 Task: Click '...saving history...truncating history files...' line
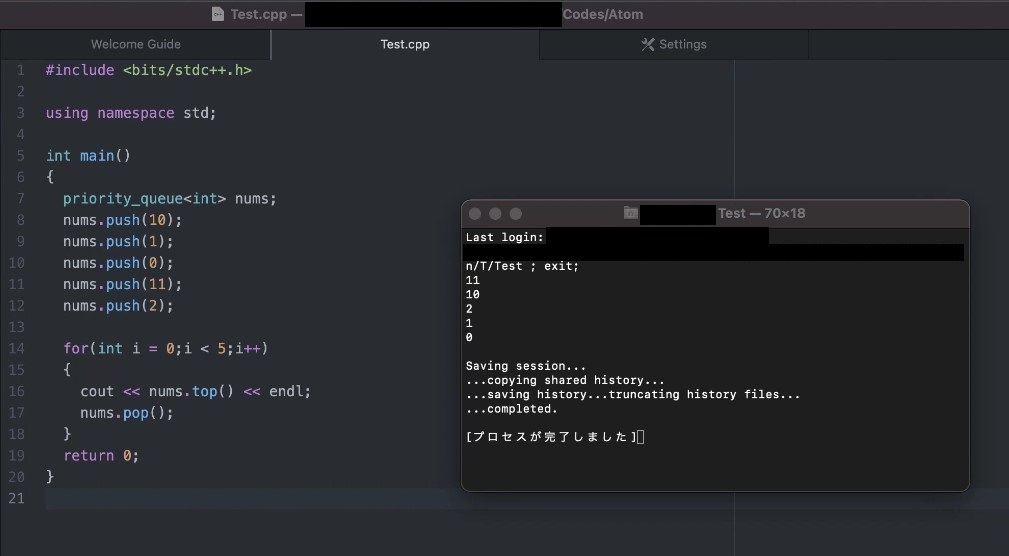pos(633,394)
